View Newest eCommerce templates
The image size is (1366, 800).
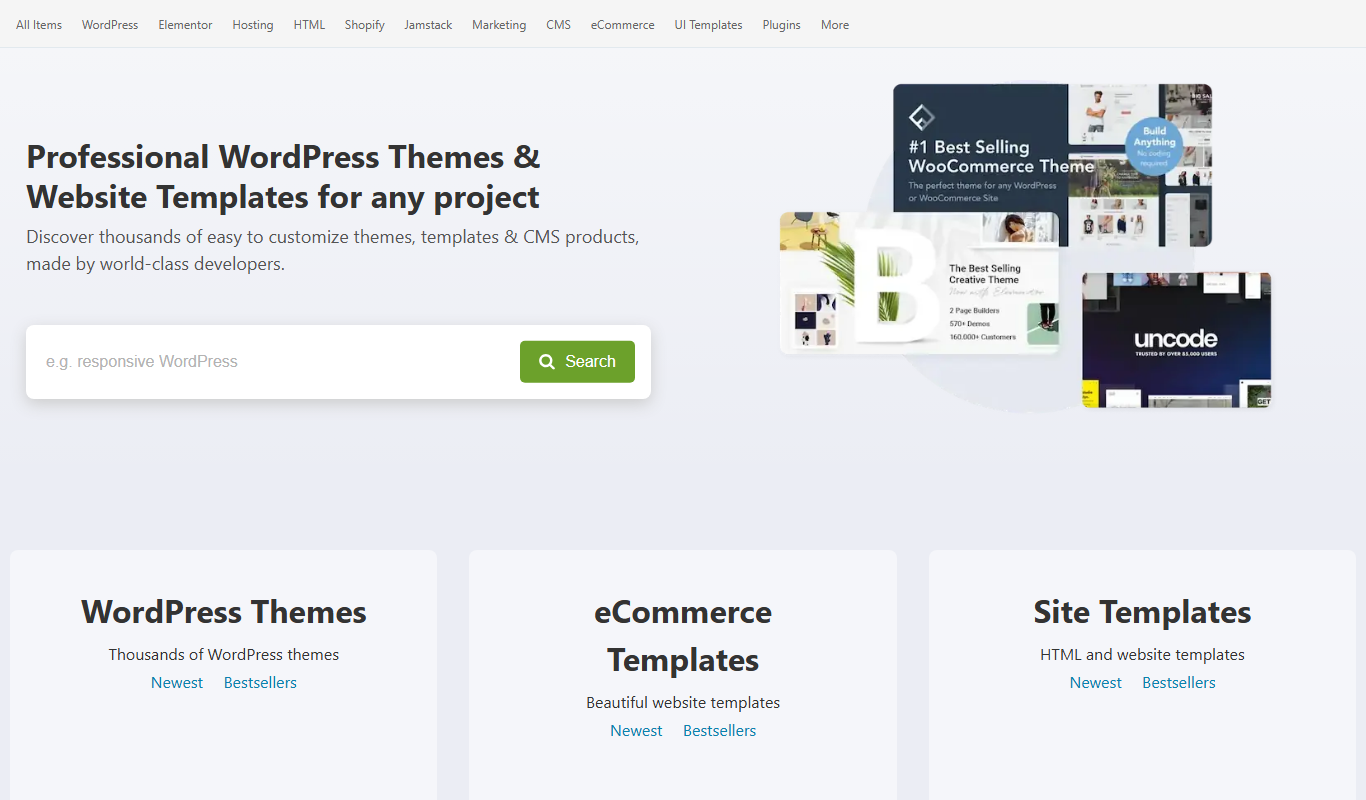[636, 731]
